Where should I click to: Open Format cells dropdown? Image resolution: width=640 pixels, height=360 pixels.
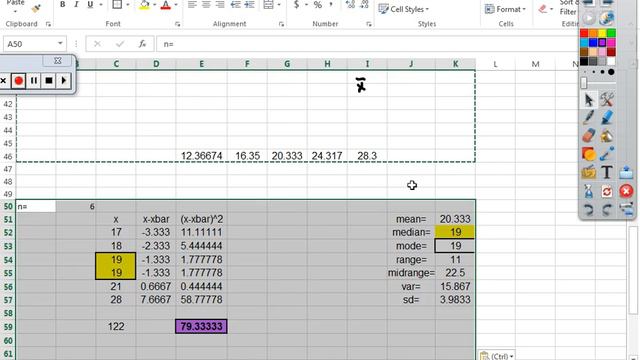[x=505, y=9]
